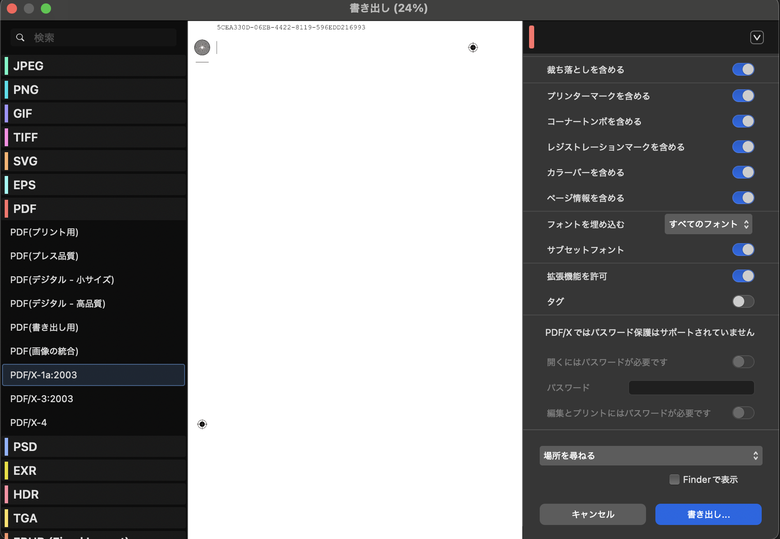Image resolution: width=780 pixels, height=539 pixels.
Task: Expand the PSD format category
Action: pos(94,447)
